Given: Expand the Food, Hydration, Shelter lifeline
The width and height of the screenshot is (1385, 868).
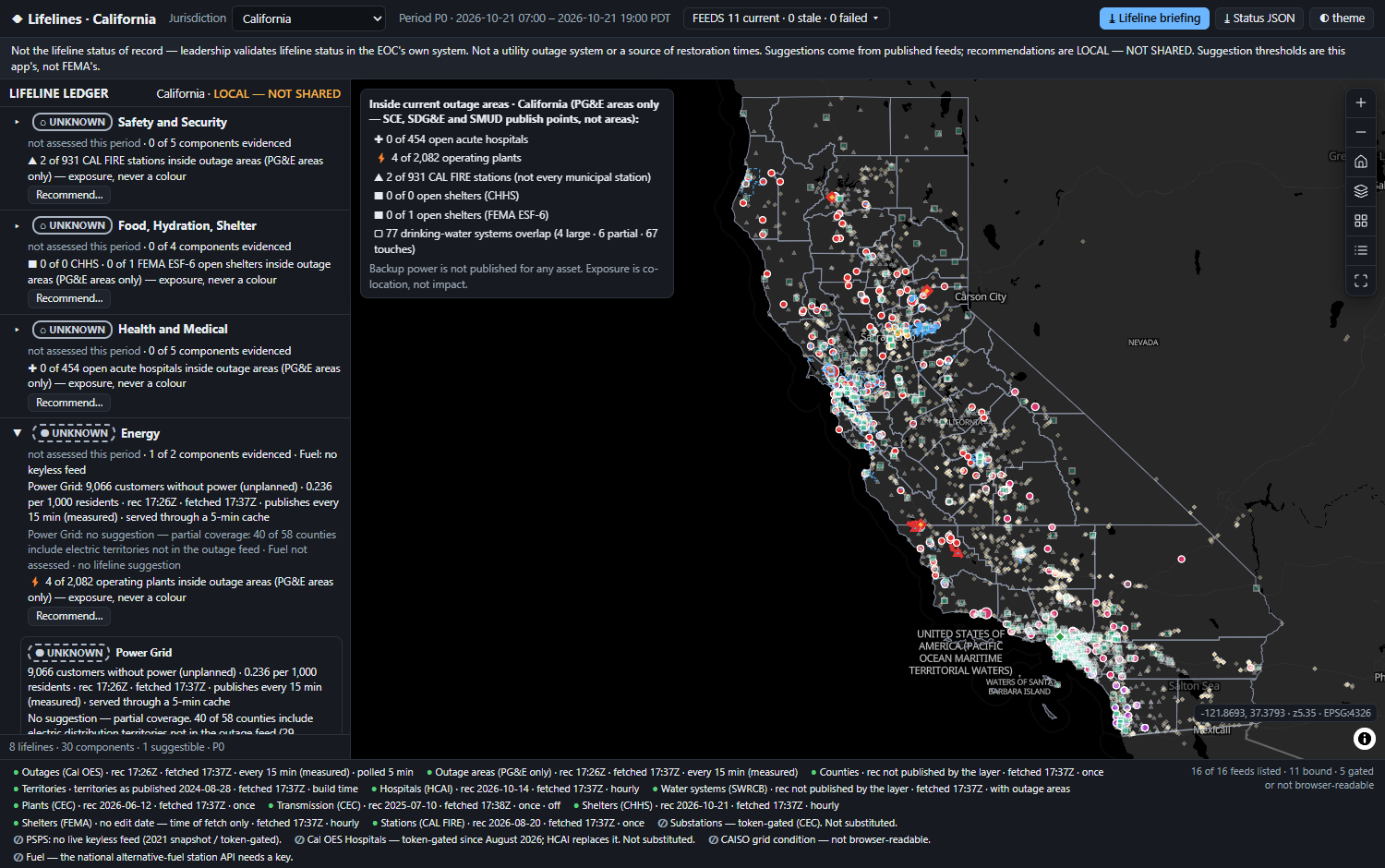Looking at the screenshot, I should coord(17,225).
